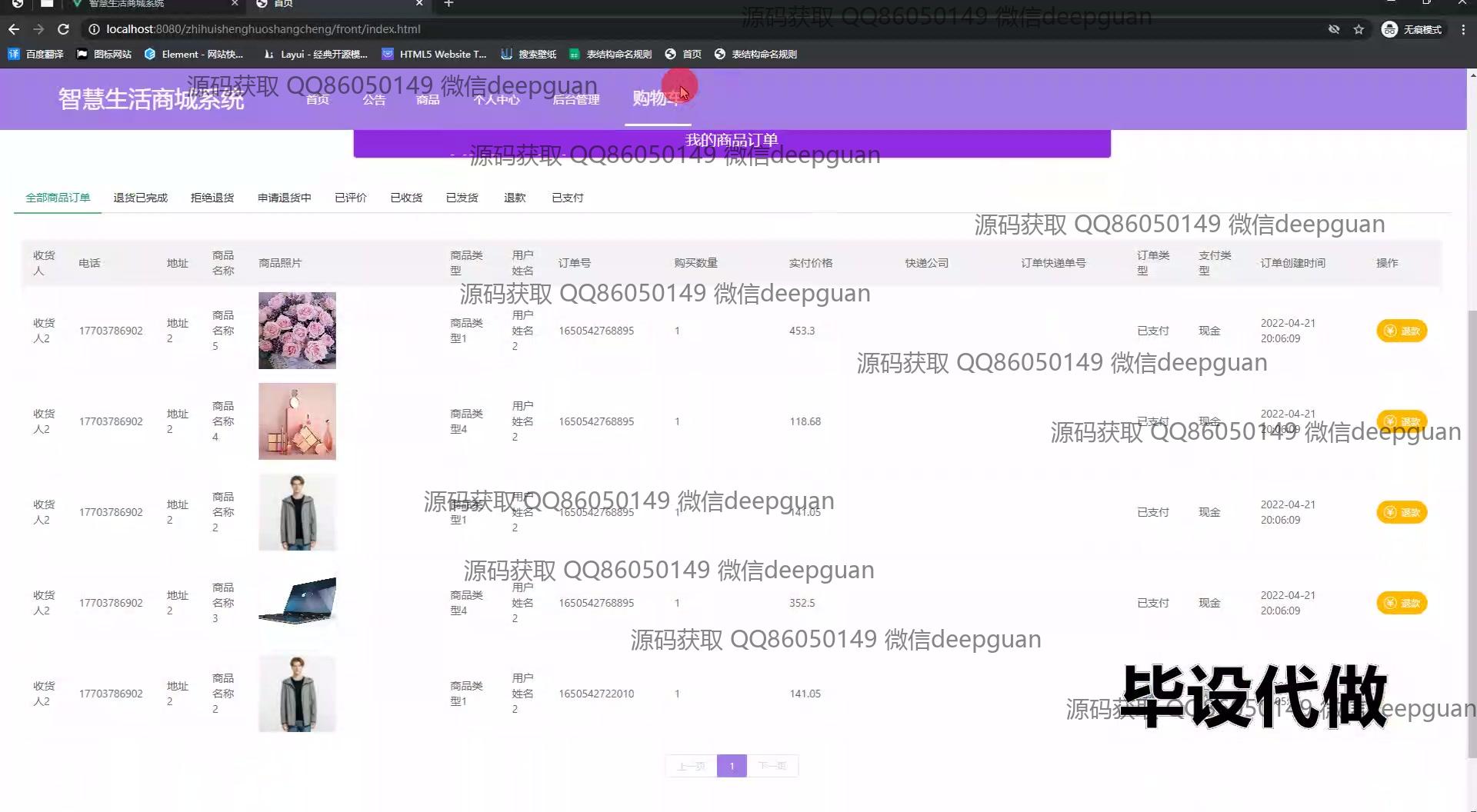Open 个人中心 in the site navigation
The width and height of the screenshot is (1477, 812).
click(x=497, y=99)
